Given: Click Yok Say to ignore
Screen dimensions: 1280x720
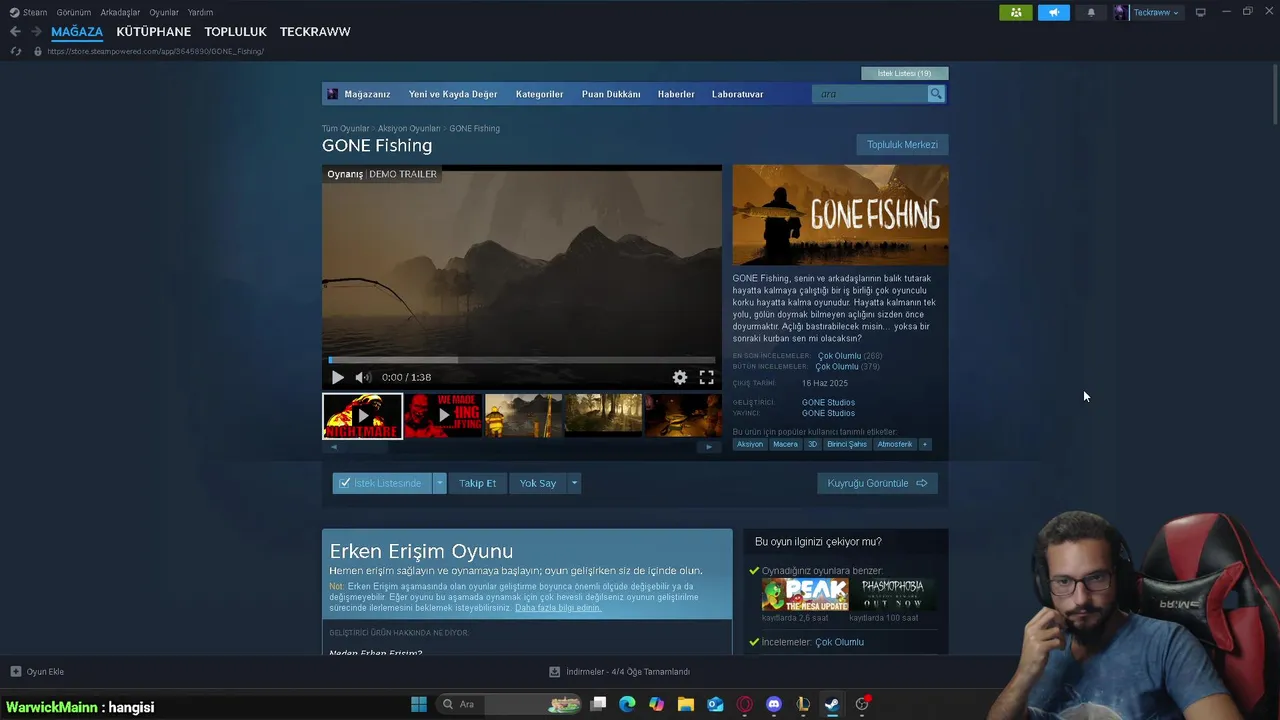Looking at the screenshot, I should click(537, 483).
